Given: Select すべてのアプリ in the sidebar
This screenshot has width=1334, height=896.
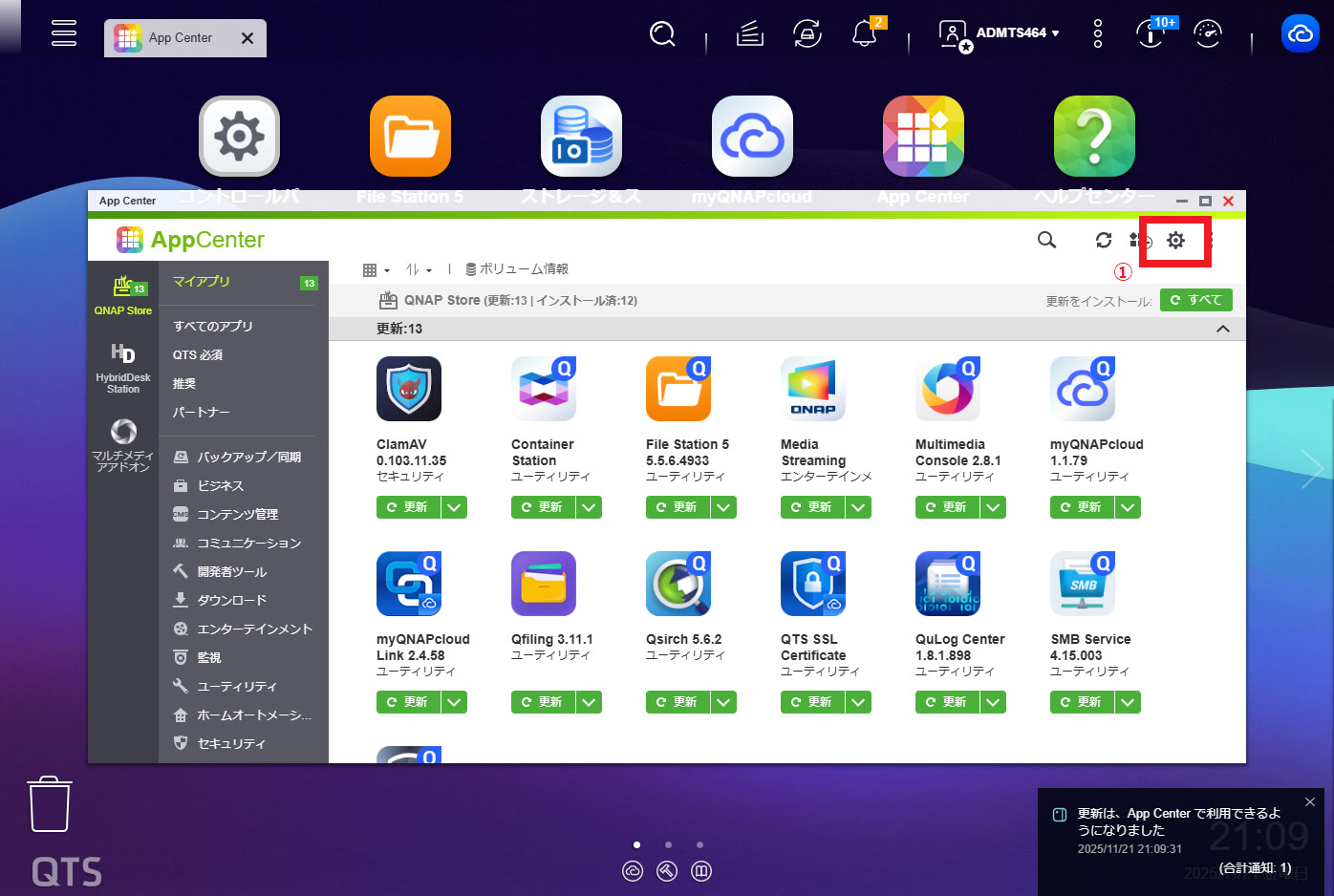Looking at the screenshot, I should click(x=213, y=326).
